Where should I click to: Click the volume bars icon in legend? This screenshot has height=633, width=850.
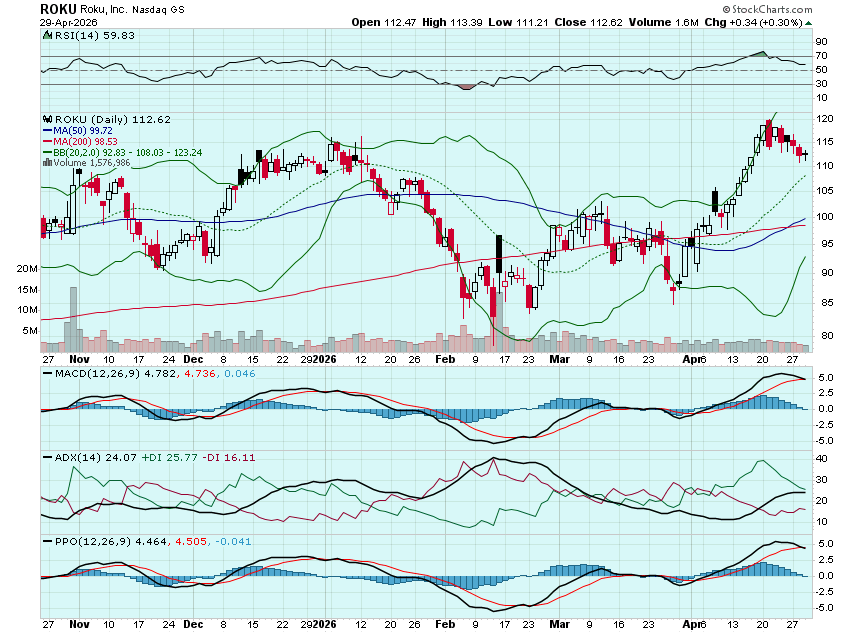tap(47, 162)
